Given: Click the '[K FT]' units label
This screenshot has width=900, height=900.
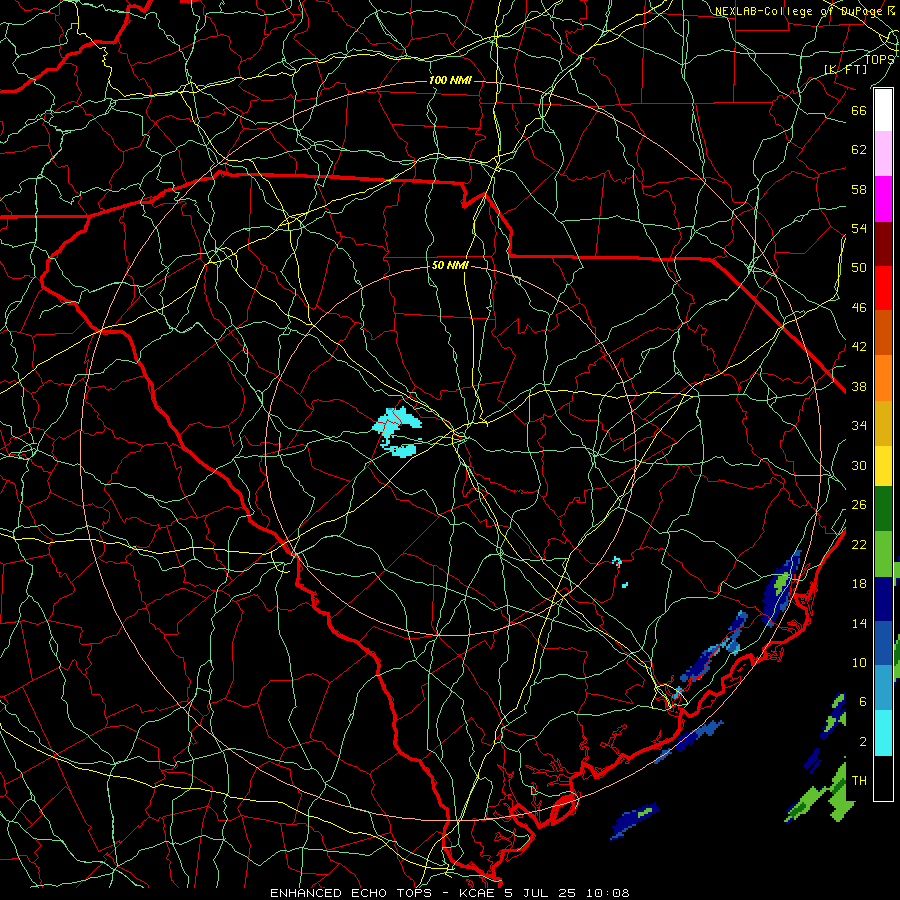Looking at the screenshot, I should coord(846,69).
